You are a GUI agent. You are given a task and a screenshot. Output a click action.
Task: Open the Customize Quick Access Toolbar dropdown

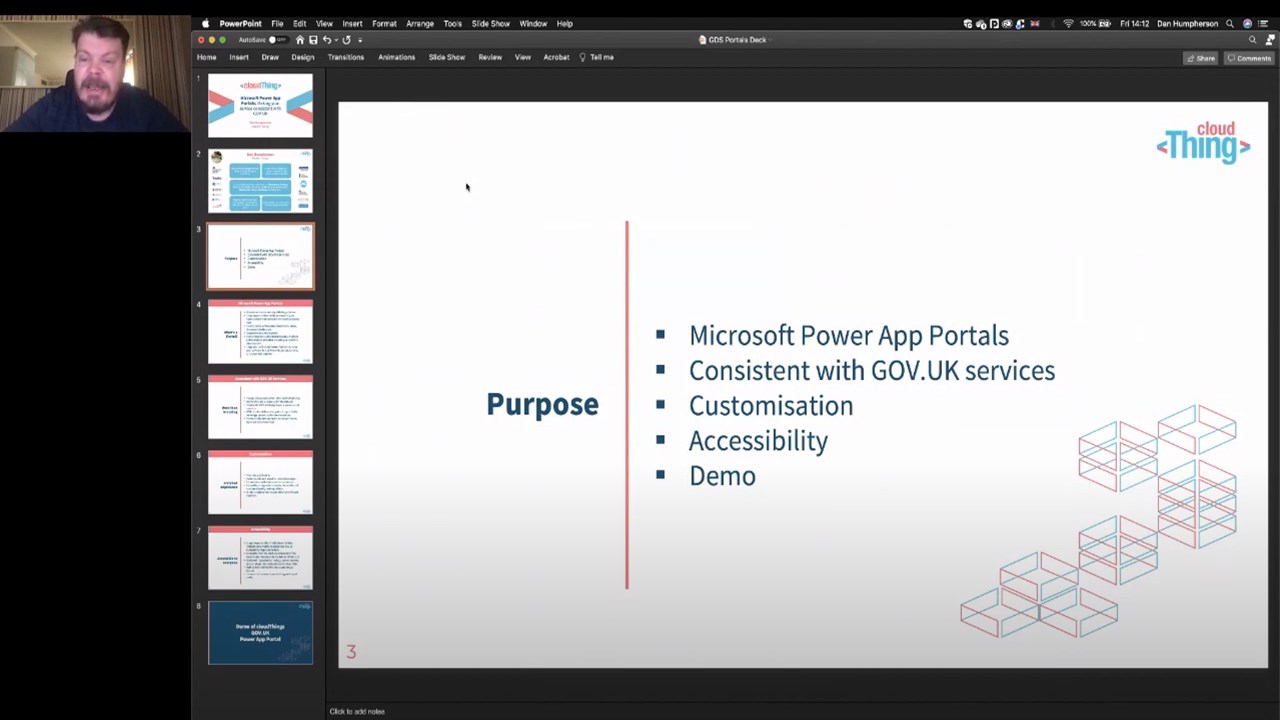pos(360,40)
